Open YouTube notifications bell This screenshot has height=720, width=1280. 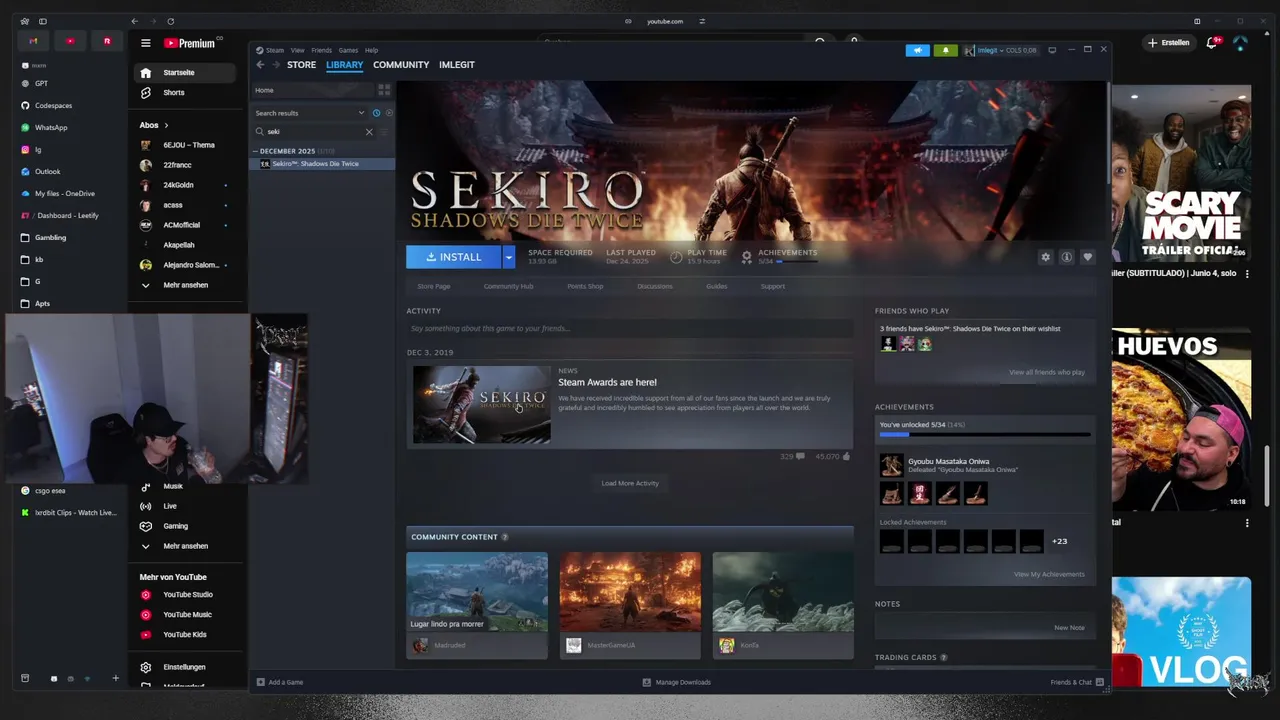click(1213, 43)
